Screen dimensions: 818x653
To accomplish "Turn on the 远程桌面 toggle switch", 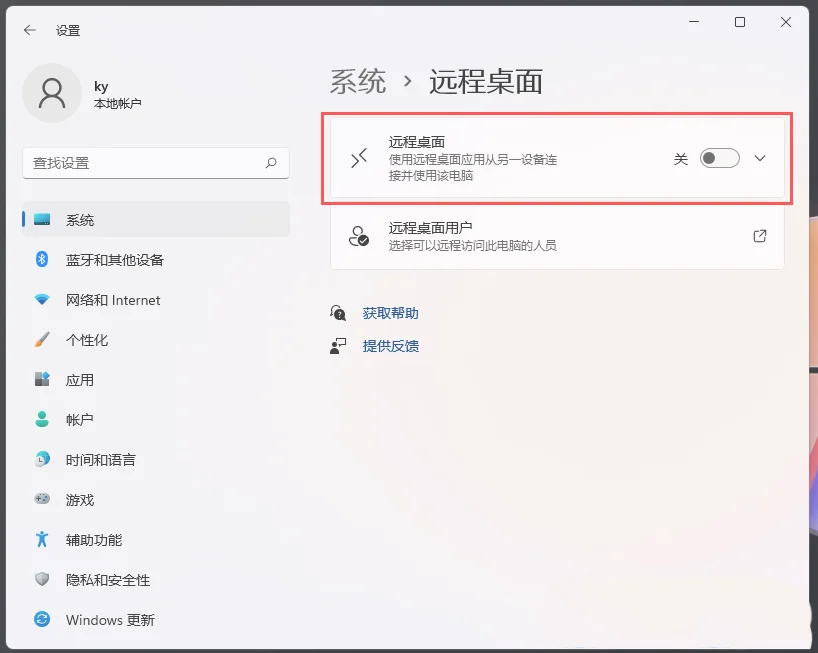I will [719, 158].
